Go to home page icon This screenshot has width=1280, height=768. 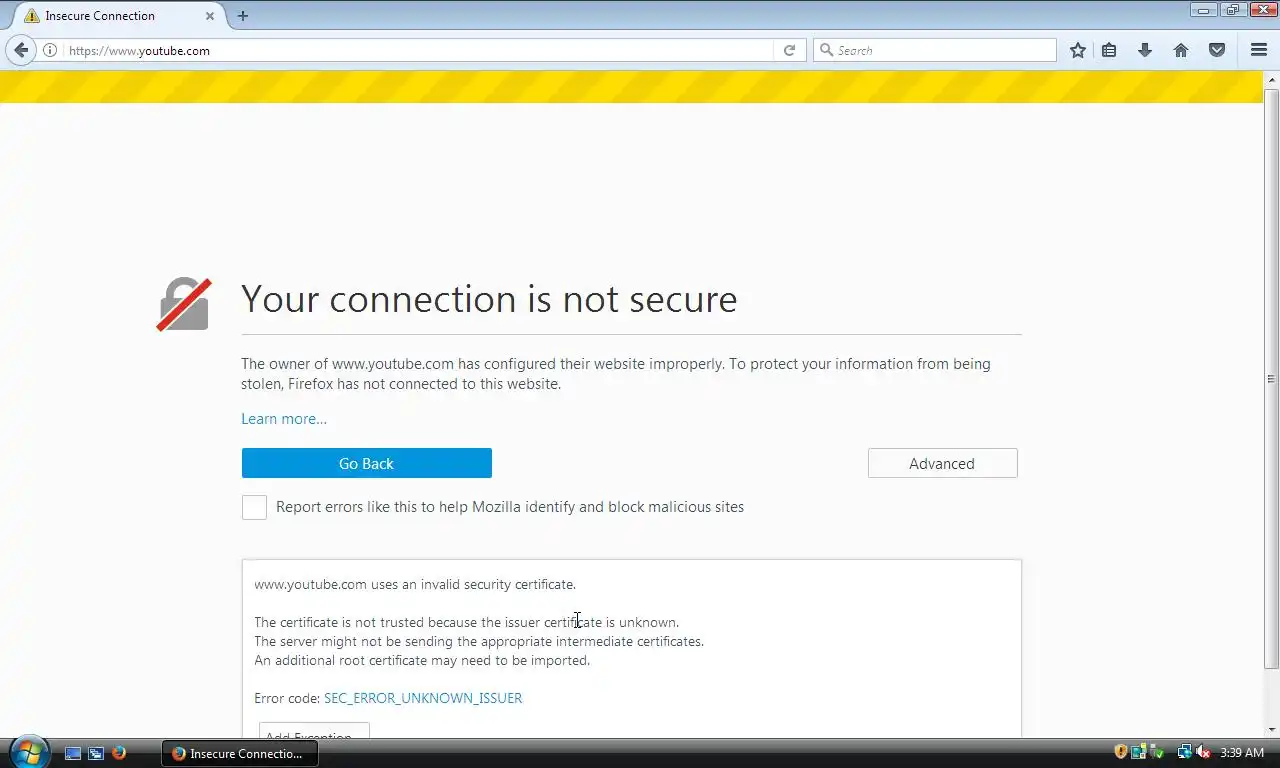(x=1181, y=50)
